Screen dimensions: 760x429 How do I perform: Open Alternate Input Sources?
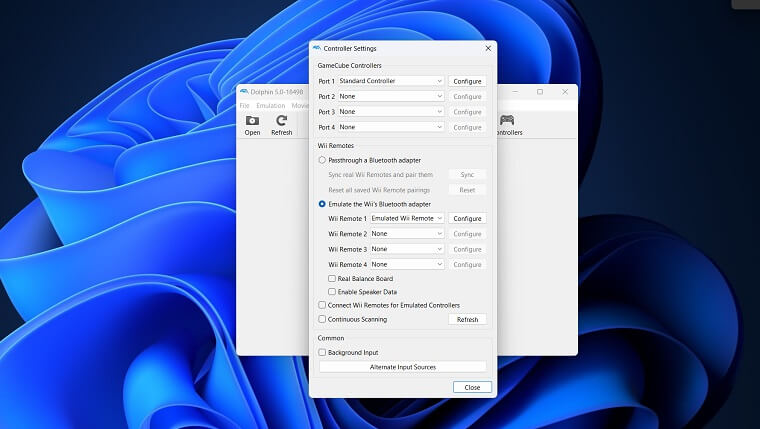click(403, 367)
